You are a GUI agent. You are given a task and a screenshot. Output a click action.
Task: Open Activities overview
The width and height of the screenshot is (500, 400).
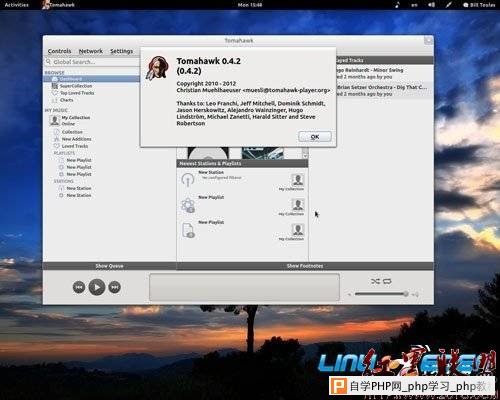click(x=16, y=5)
